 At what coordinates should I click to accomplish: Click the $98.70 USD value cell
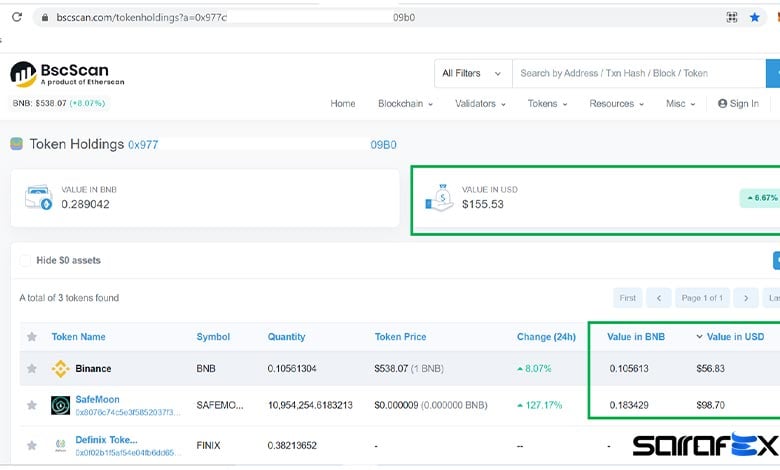(710, 405)
